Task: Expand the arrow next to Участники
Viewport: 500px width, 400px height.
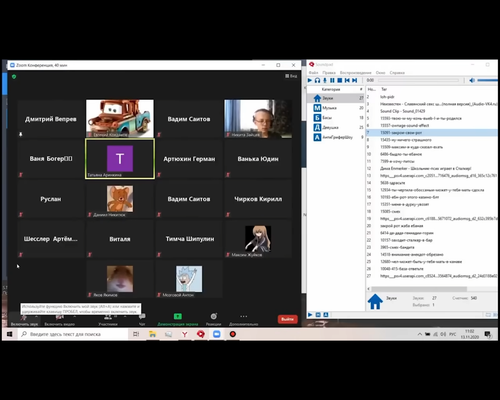Action: pos(125,316)
